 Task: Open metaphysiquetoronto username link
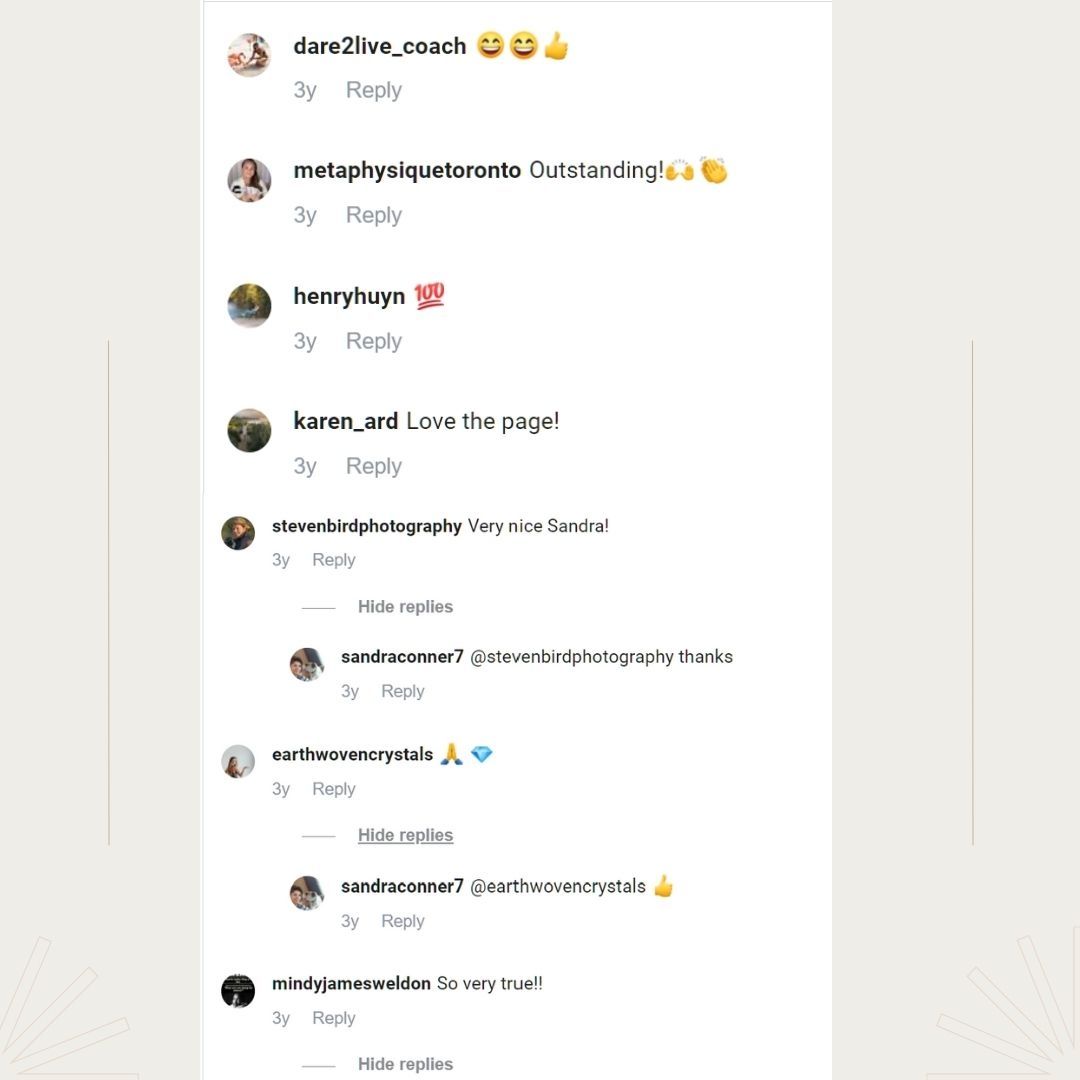(x=407, y=170)
